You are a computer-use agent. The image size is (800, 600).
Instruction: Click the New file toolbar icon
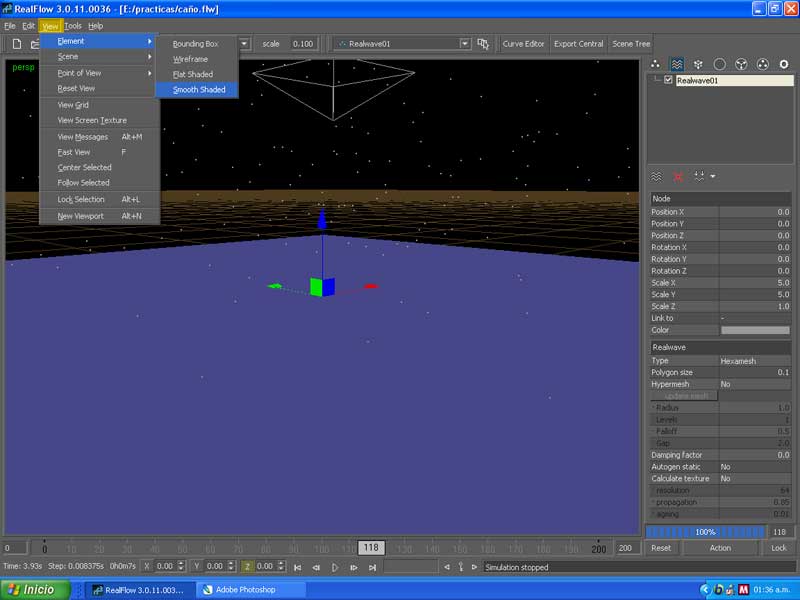click(17, 44)
